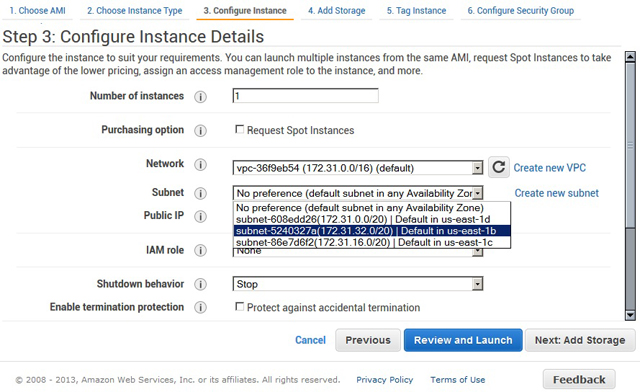
Task: Click the vertical scrollbar down arrow
Action: (x=630, y=315)
